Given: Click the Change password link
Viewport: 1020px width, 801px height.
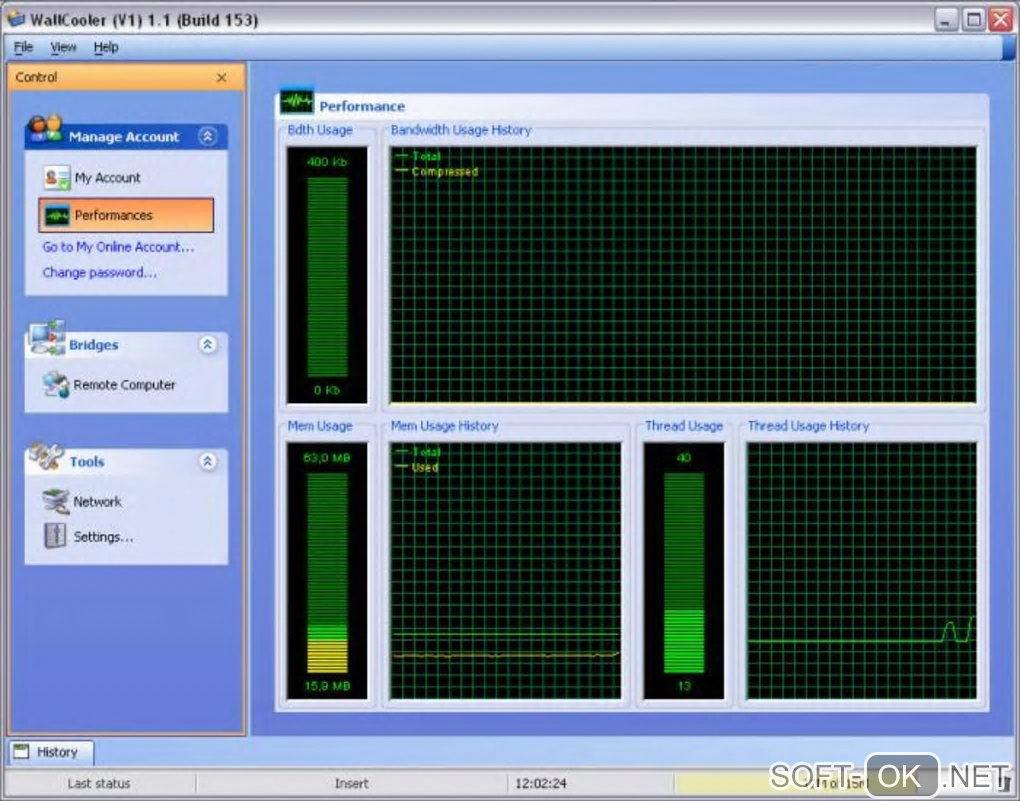Looking at the screenshot, I should pyautogui.click(x=100, y=273).
